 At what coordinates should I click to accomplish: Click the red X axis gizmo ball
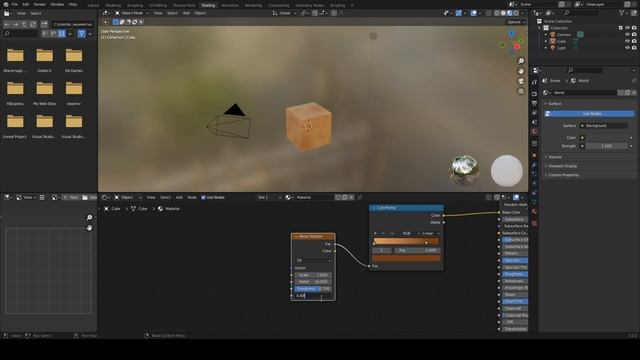[x=517, y=47]
